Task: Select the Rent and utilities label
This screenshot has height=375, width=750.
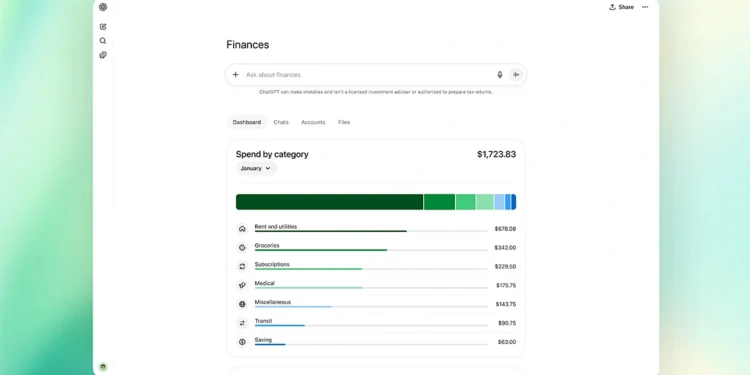Action: point(276,227)
